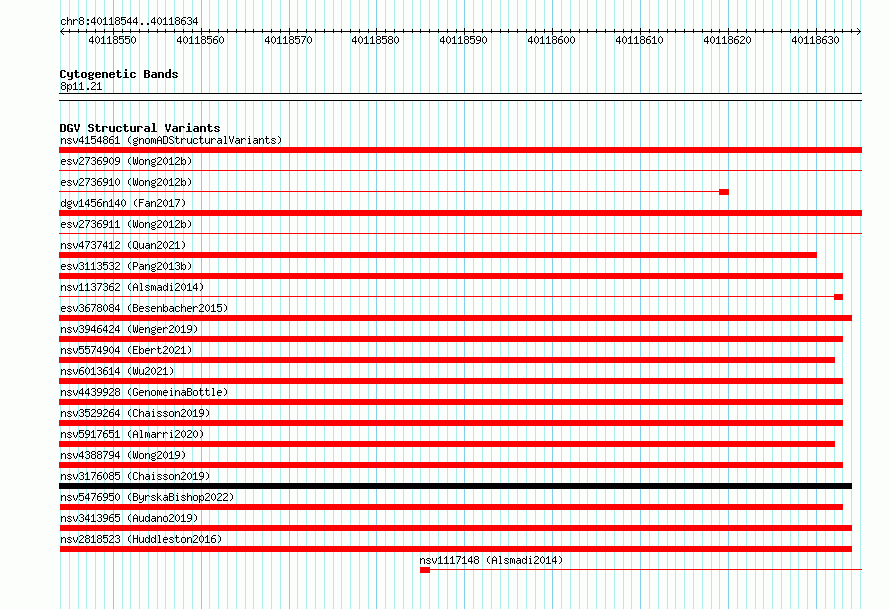Select the nsv3413965 Audano2019 red bar

455,528
